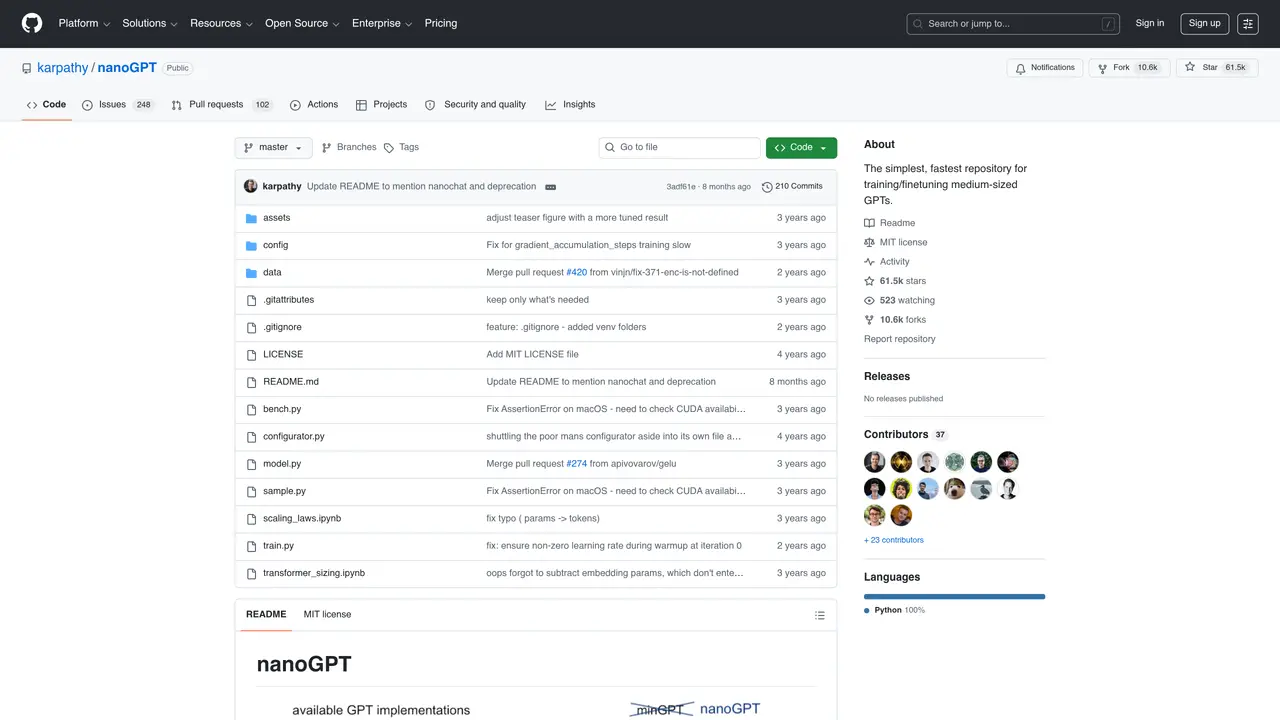1280x720 pixels.
Task: Open the green Code dropdown button
Action: (801, 148)
